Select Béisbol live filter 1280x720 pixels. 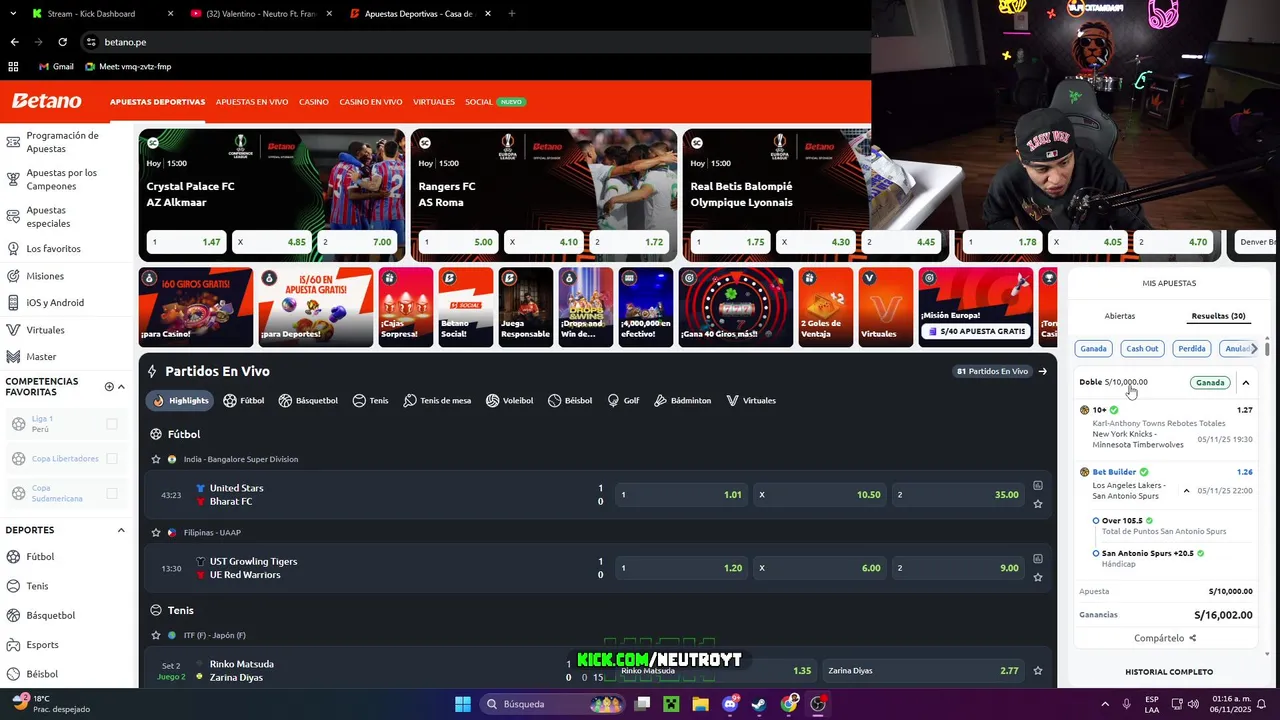click(x=570, y=400)
